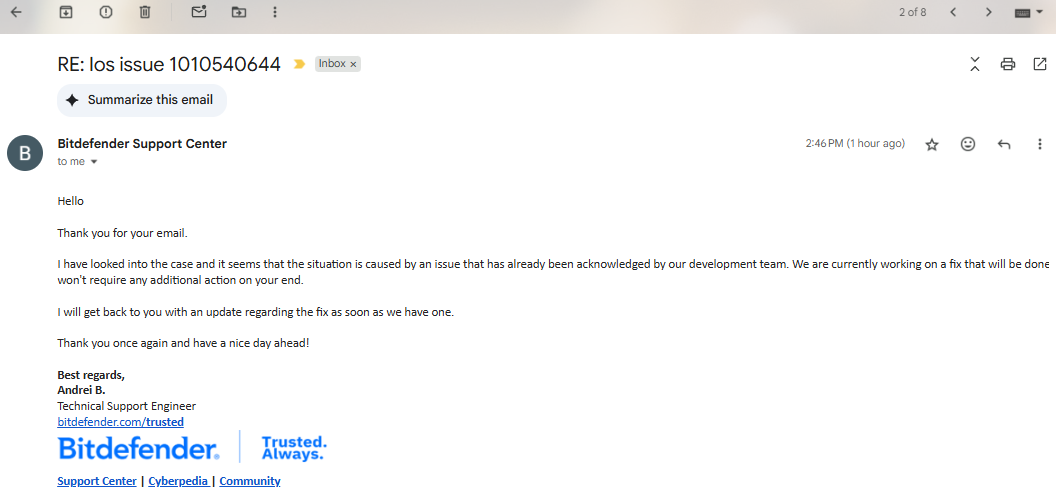Go to the older email arrow
The width and height of the screenshot is (1056, 504).
989,12
